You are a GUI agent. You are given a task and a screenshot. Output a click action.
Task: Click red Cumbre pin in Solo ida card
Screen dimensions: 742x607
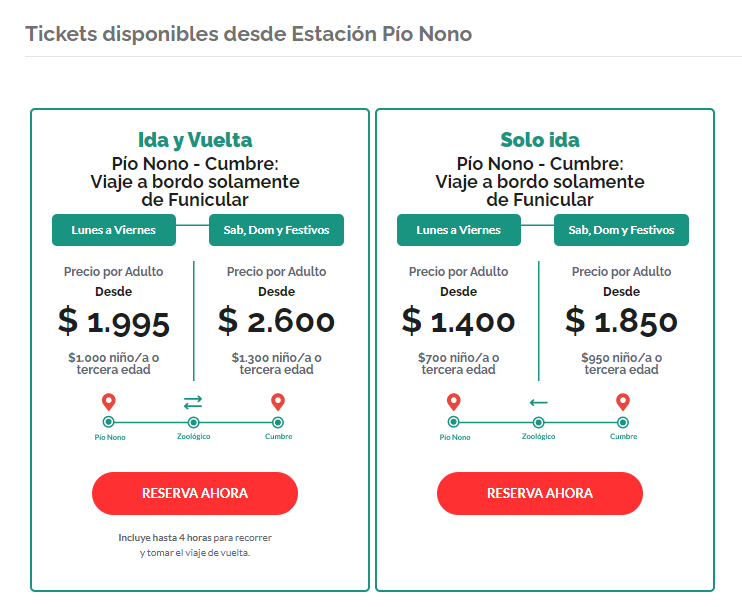click(x=623, y=402)
